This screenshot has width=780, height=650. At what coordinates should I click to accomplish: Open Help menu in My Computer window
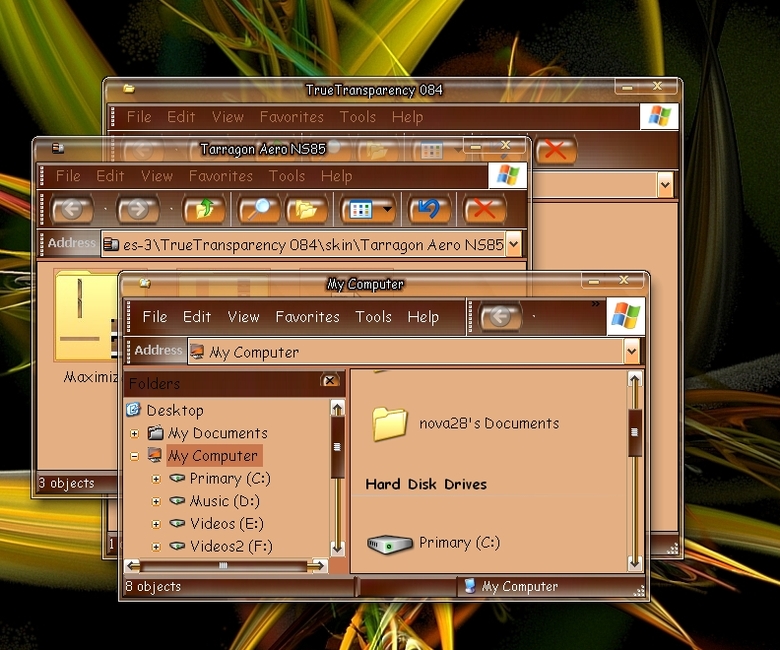pos(423,317)
